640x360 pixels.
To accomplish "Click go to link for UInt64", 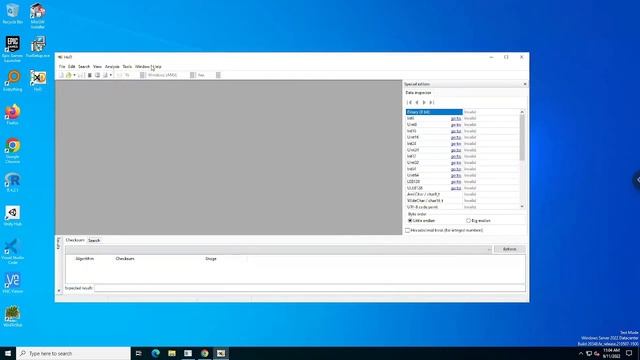I will (x=456, y=175).
